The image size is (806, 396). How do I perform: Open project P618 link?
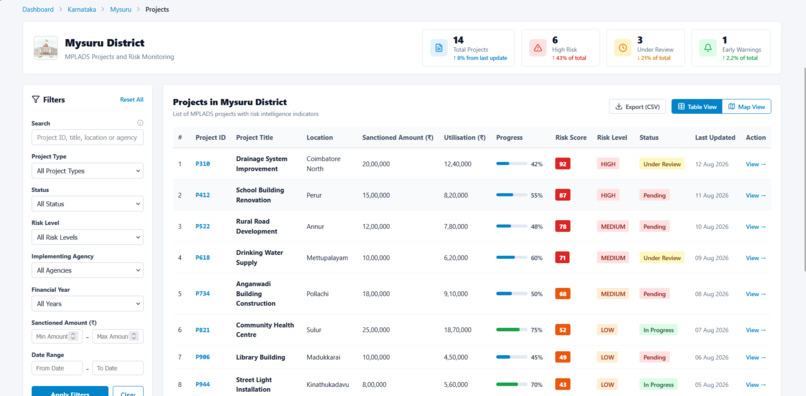click(203, 258)
